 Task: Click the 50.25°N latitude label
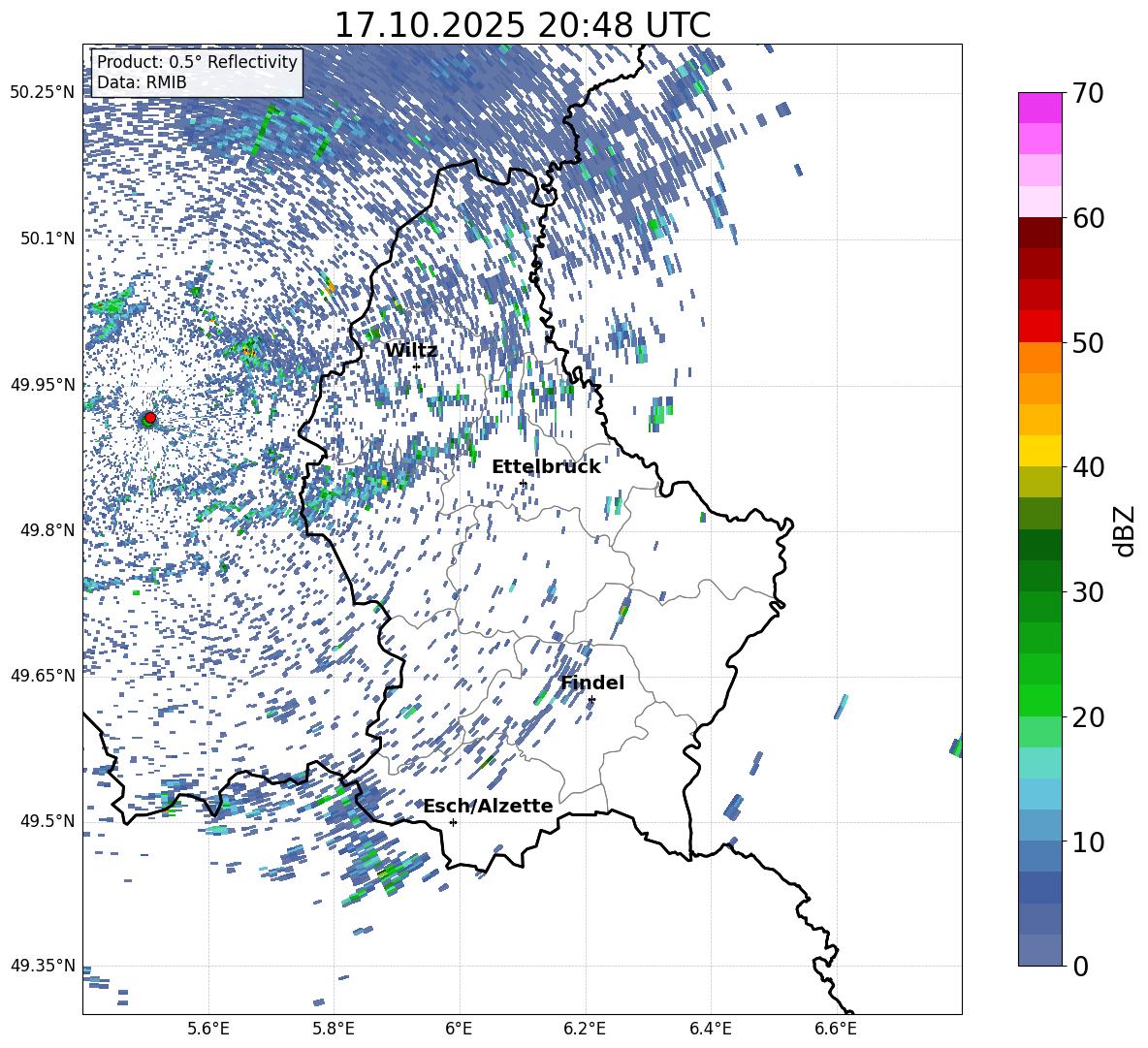click(44, 93)
